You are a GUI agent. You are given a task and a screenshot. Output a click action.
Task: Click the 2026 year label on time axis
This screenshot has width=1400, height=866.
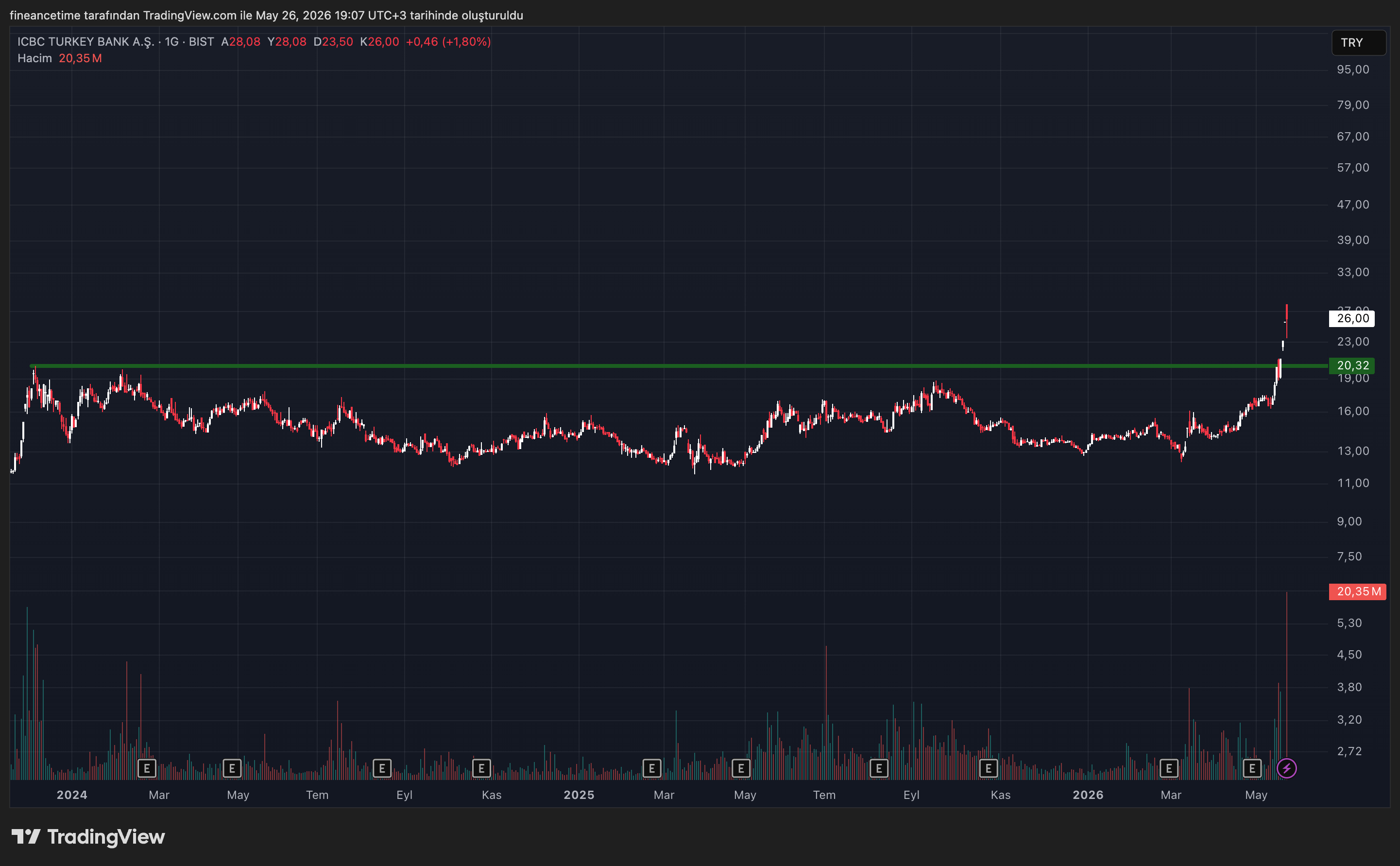pyautogui.click(x=1088, y=795)
